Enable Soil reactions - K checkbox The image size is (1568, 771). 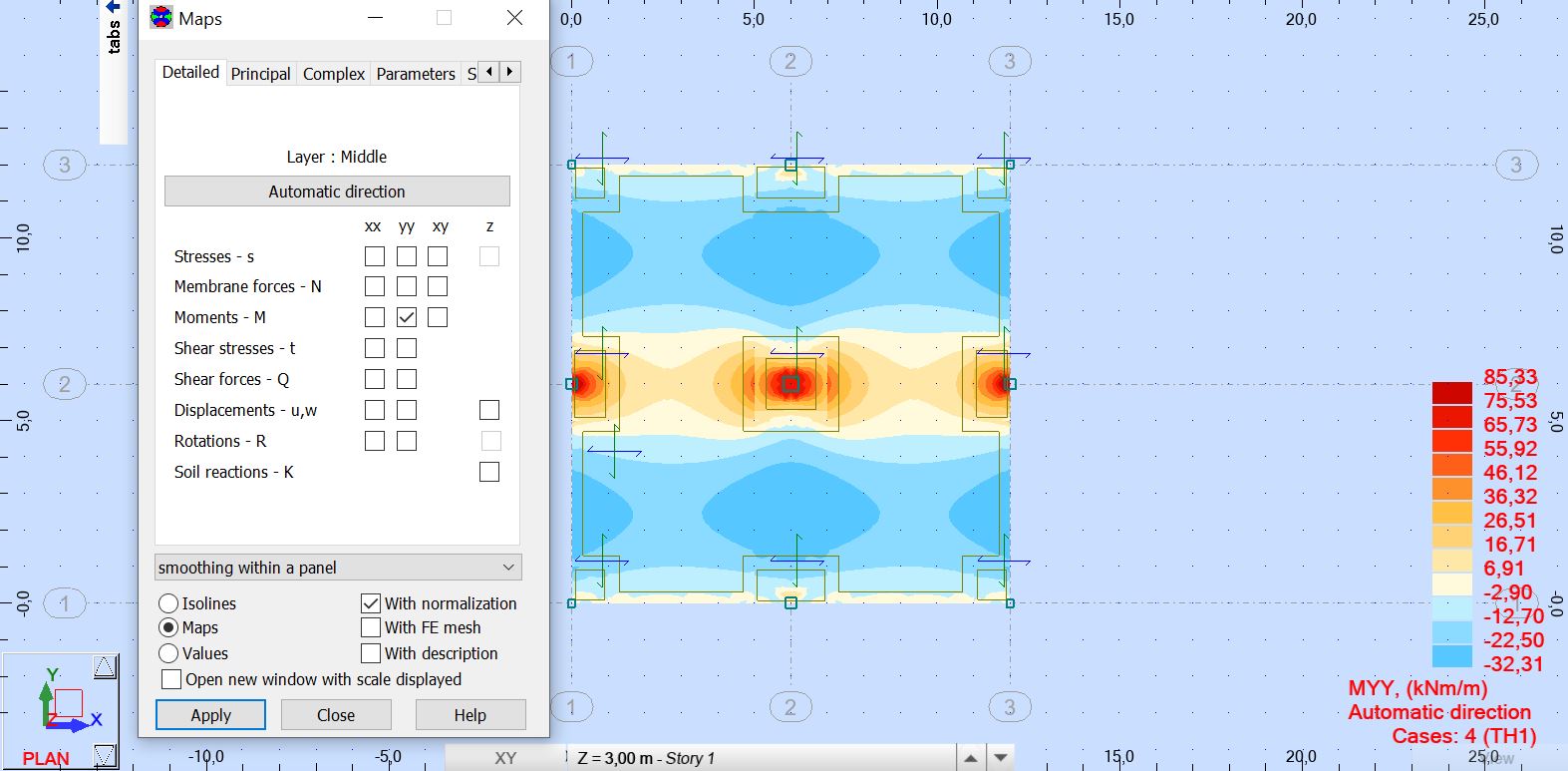tap(489, 472)
